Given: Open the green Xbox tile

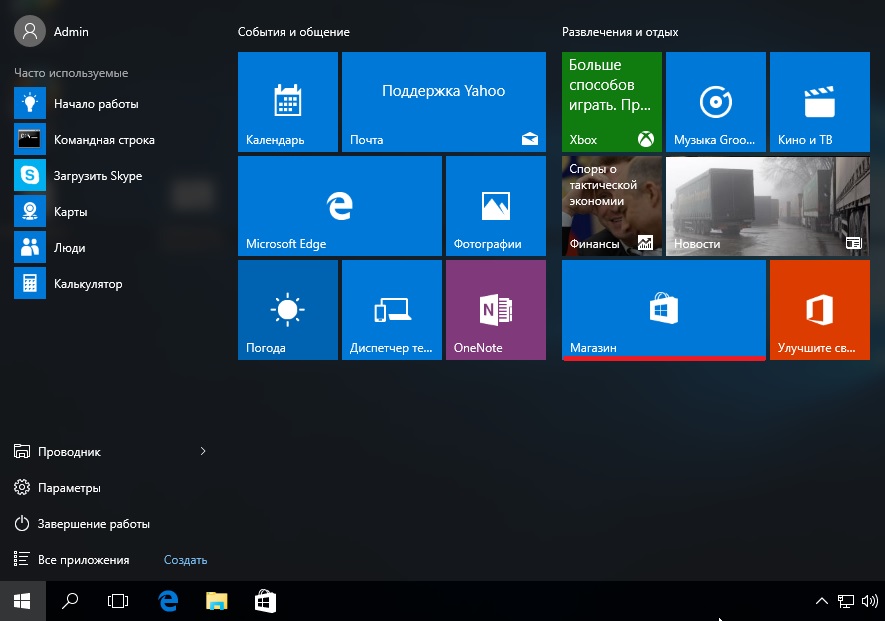Looking at the screenshot, I should [x=612, y=102].
